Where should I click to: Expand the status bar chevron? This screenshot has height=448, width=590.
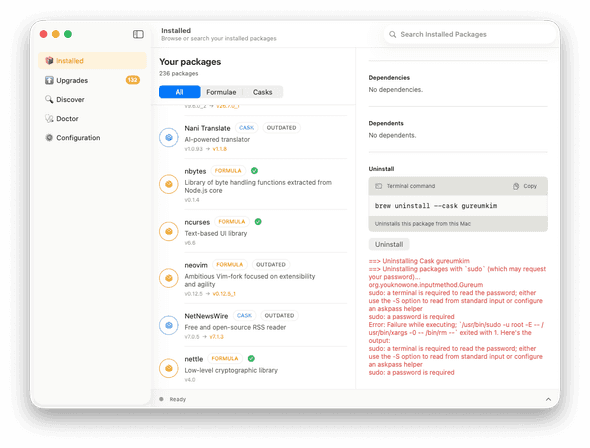(548, 399)
